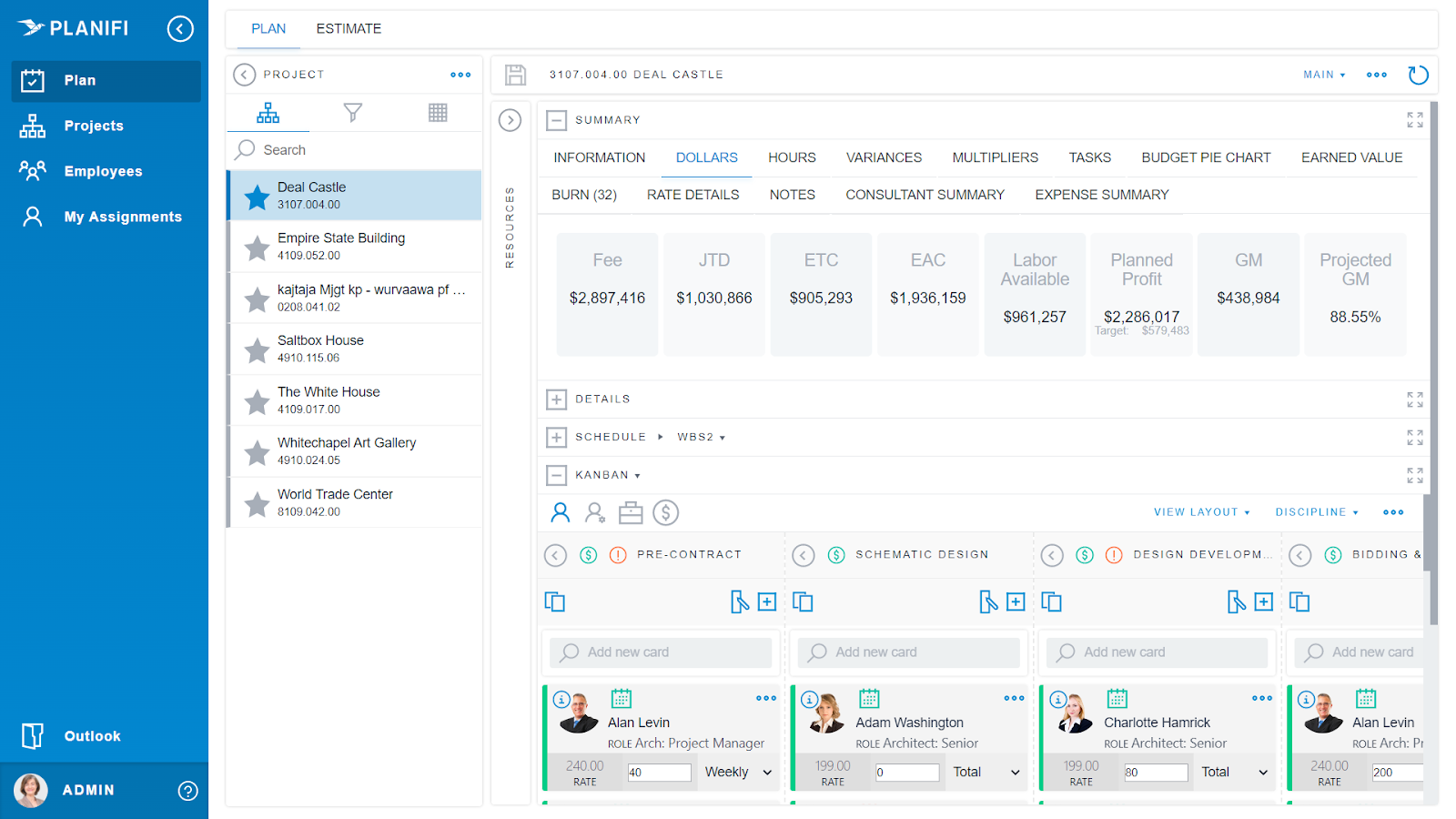Image resolution: width=1456 pixels, height=819 pixels.
Task: Open the Hours tab in Summary
Action: [791, 157]
